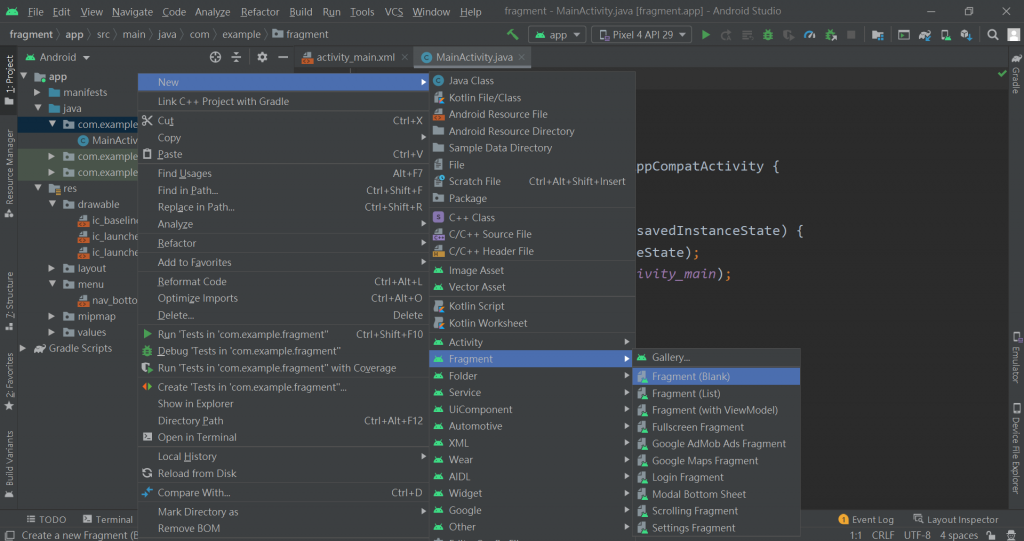This screenshot has width=1024, height=541.
Task: Select Fragment (Blank) from the submenu
Action: pyautogui.click(x=691, y=377)
